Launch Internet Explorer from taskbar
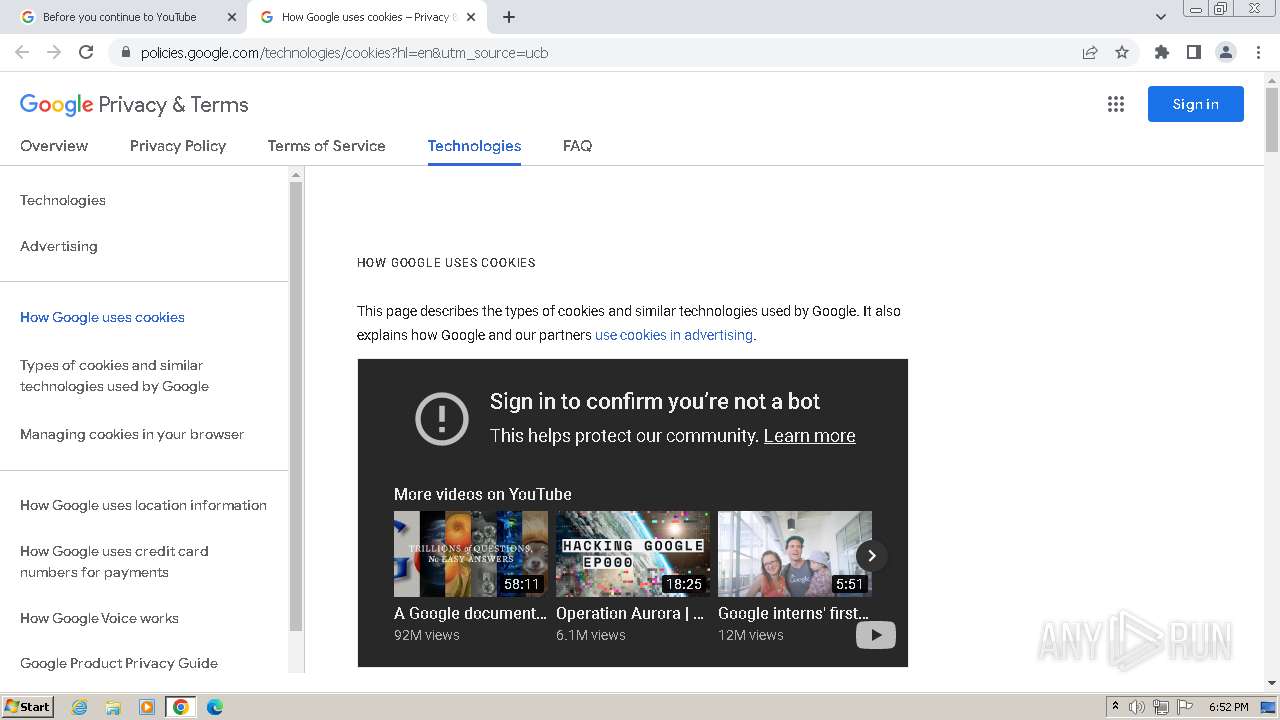This screenshot has height=720, width=1280. pyautogui.click(x=79, y=707)
